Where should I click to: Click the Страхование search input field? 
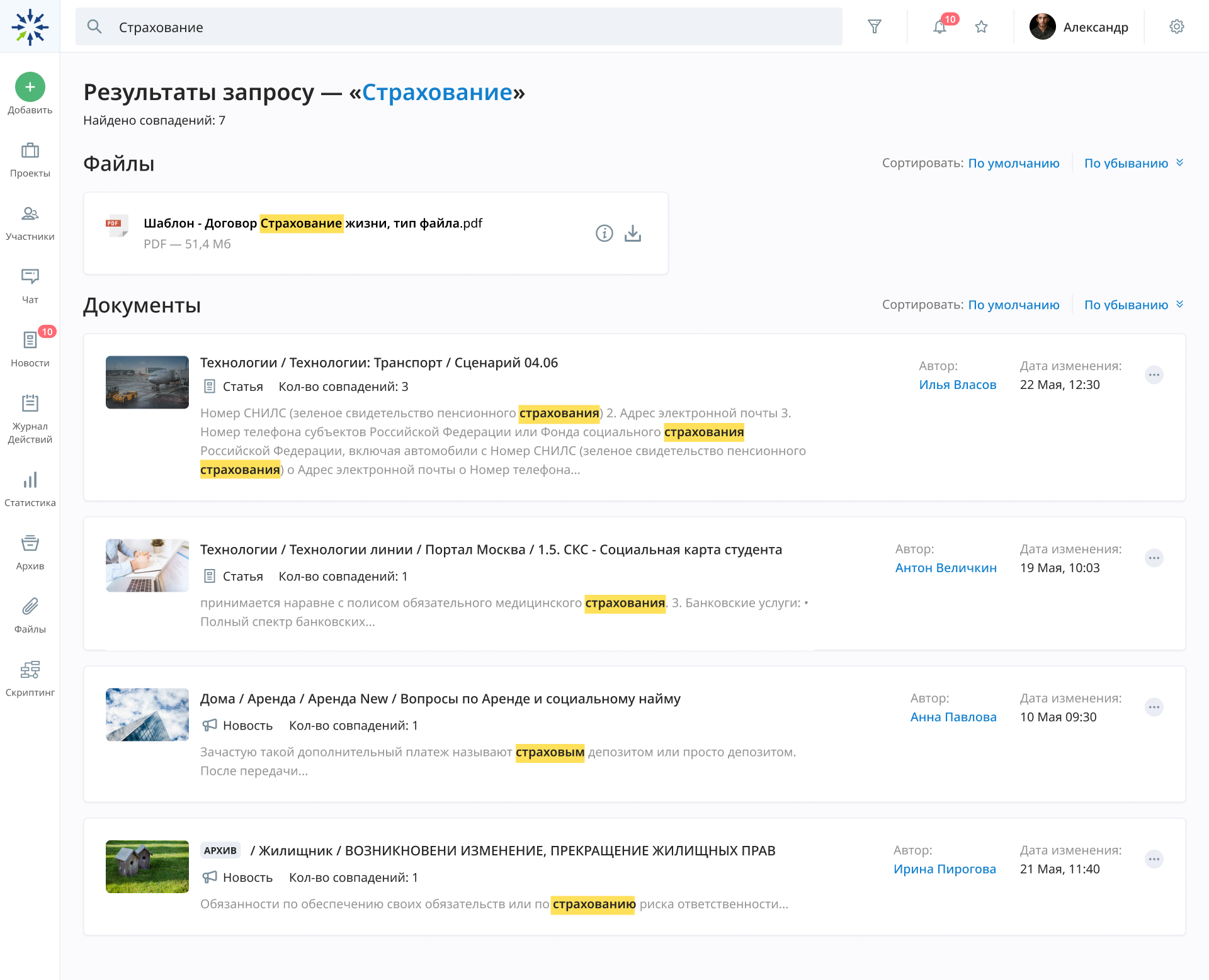click(x=378, y=27)
